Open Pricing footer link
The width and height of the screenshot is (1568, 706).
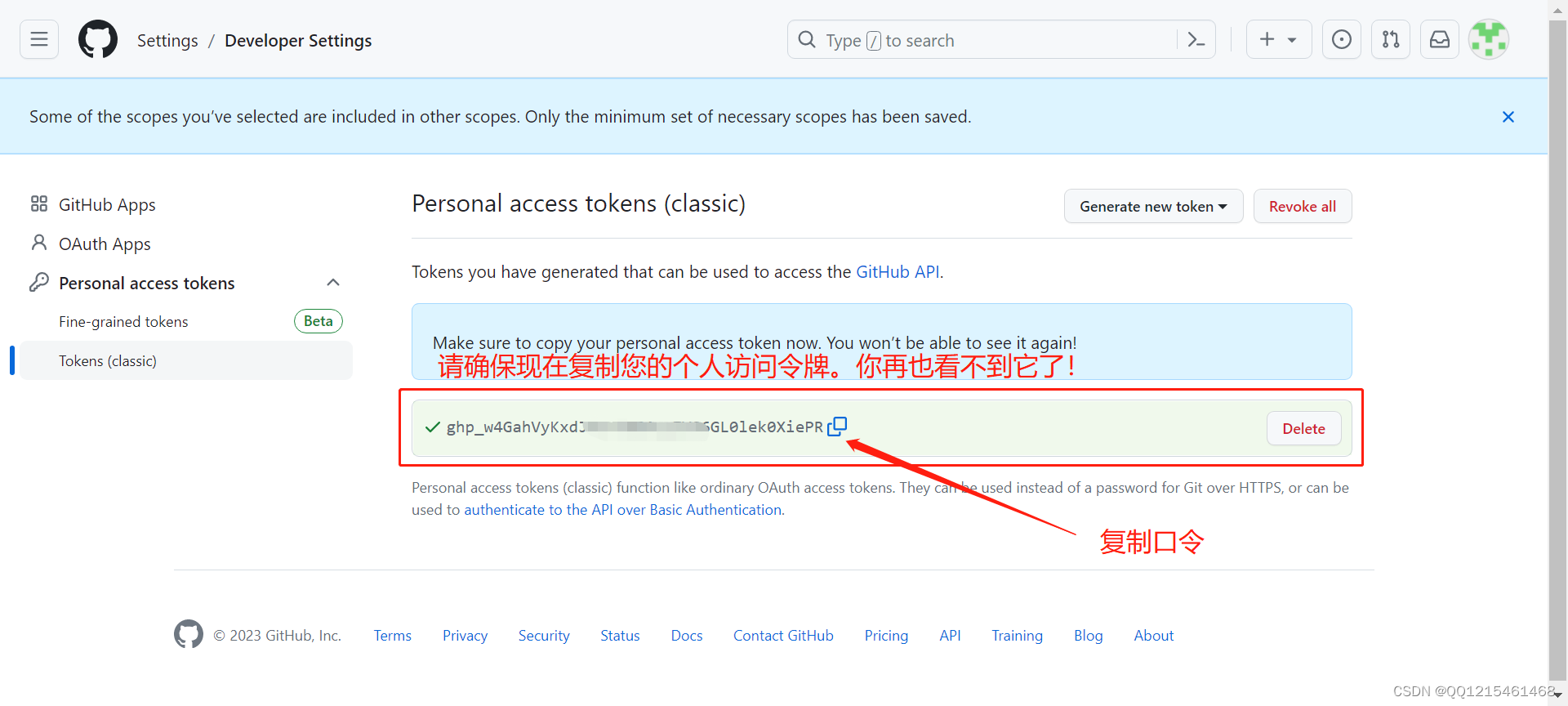point(886,636)
